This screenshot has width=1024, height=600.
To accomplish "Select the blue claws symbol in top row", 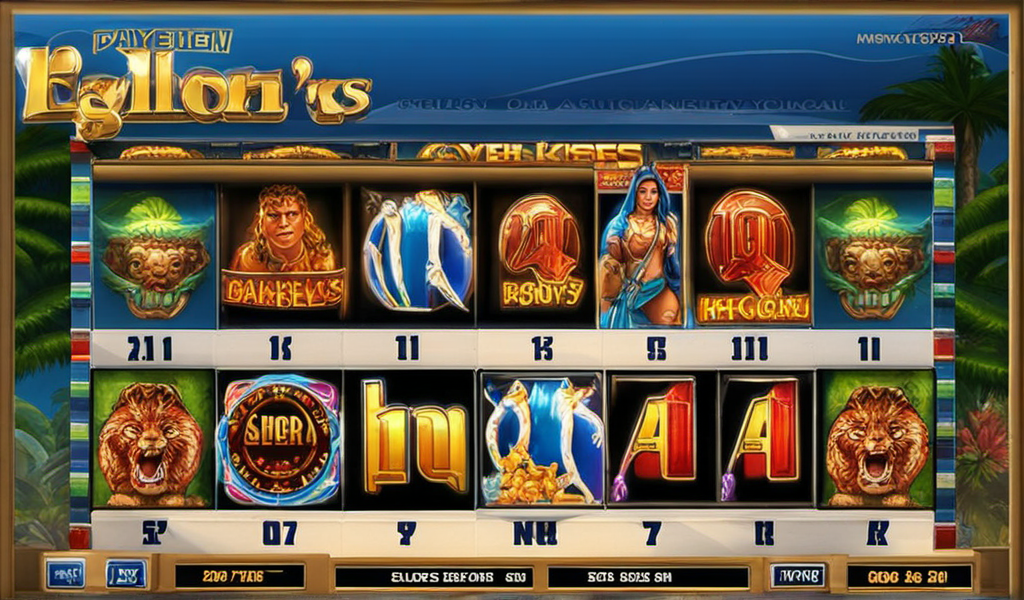I will click(x=415, y=255).
